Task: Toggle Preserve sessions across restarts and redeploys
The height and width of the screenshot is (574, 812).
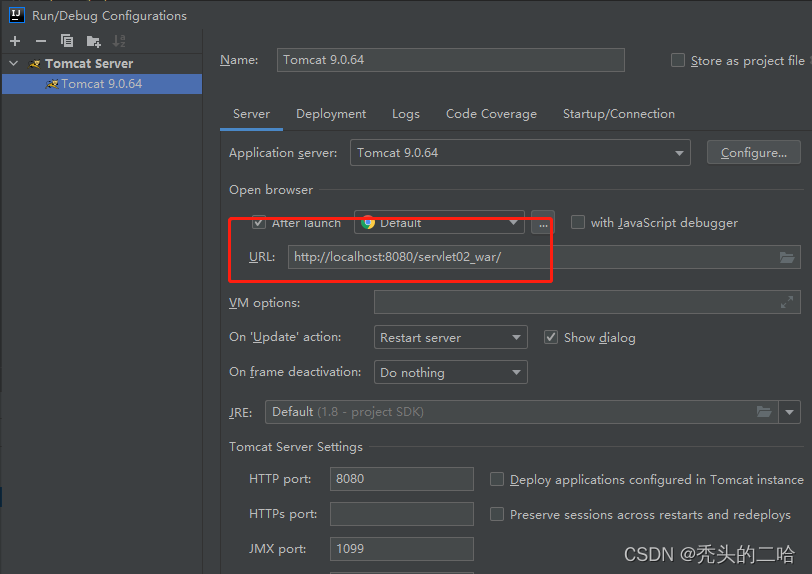Action: (497, 514)
